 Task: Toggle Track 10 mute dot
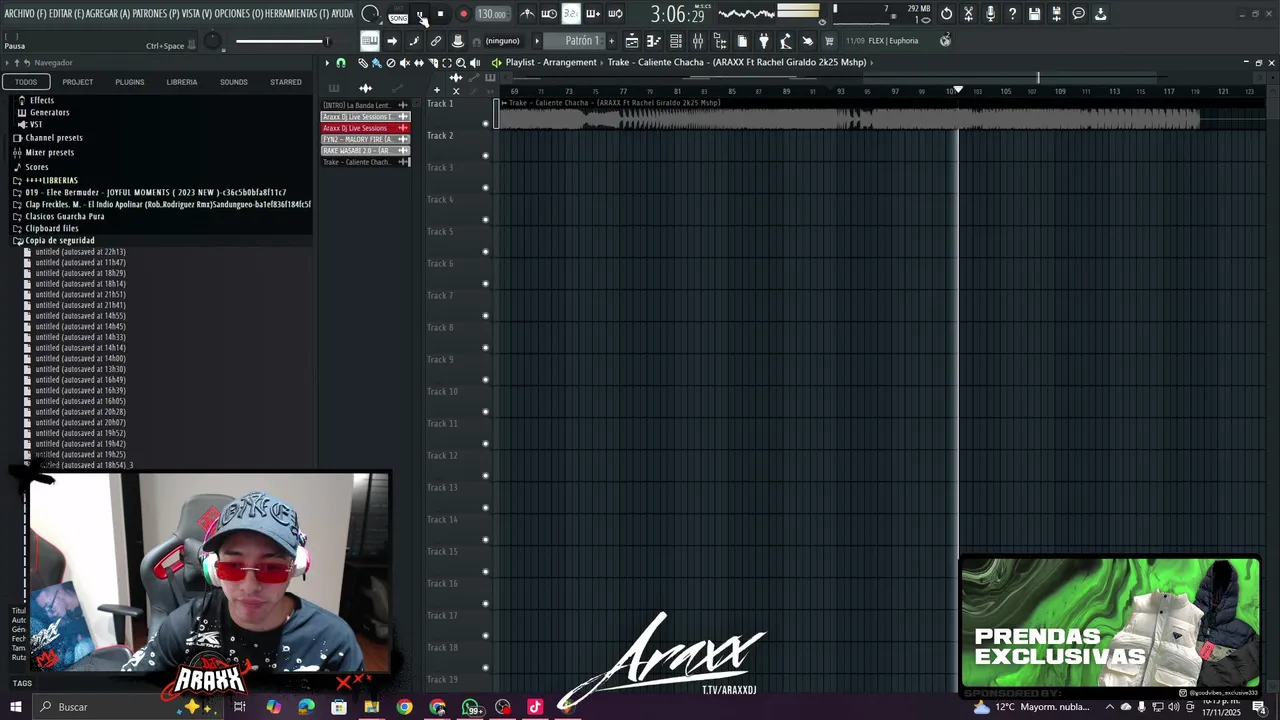pyautogui.click(x=486, y=411)
